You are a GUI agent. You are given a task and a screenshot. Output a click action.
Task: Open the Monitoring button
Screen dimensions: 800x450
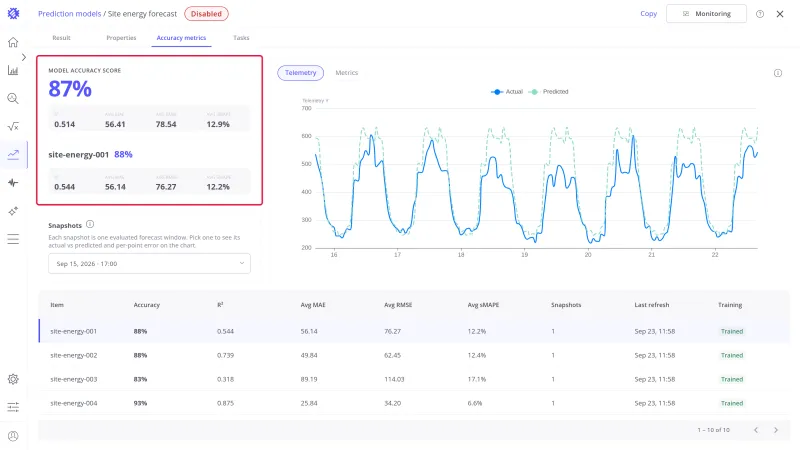click(x=706, y=14)
